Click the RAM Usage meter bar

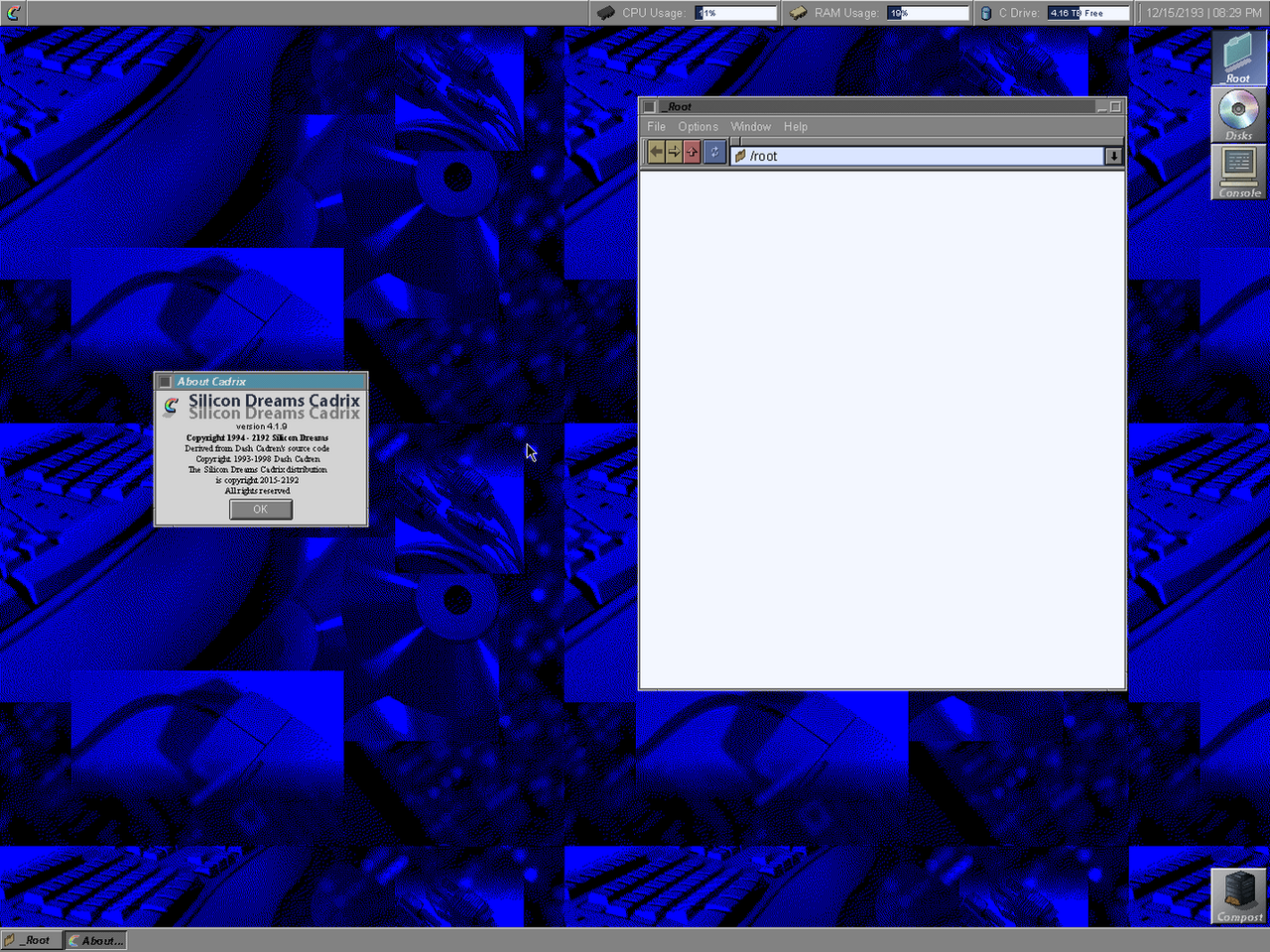pos(928,13)
